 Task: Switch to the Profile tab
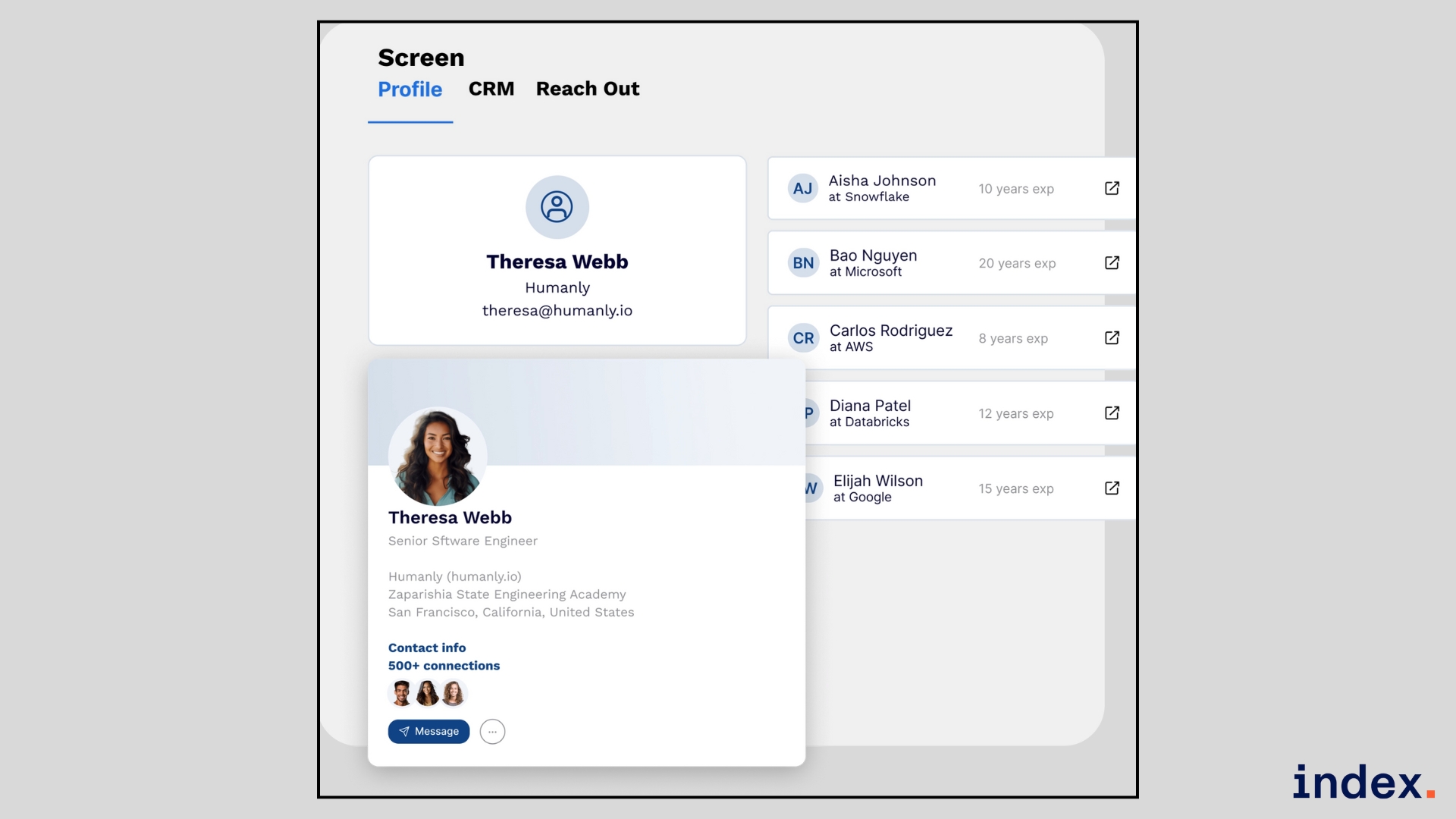click(x=409, y=89)
